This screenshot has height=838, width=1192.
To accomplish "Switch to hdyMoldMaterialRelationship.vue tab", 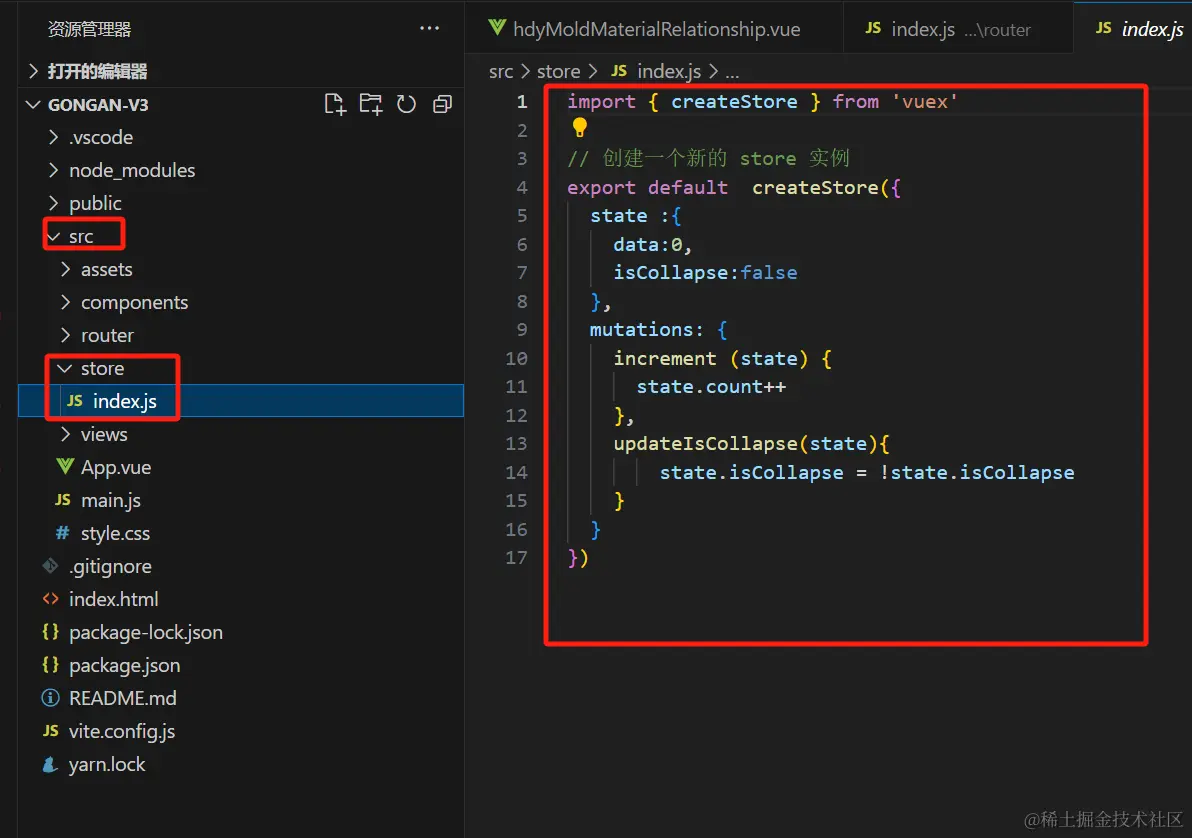I will pyautogui.click(x=654, y=29).
